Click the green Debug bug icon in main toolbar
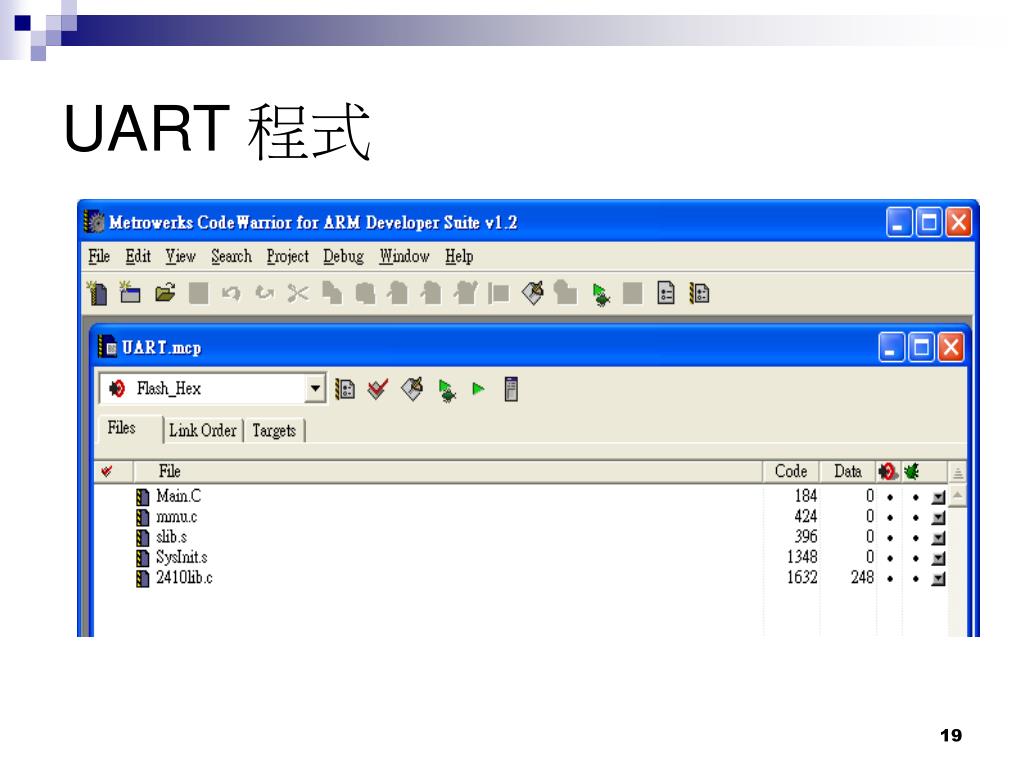 click(x=601, y=295)
